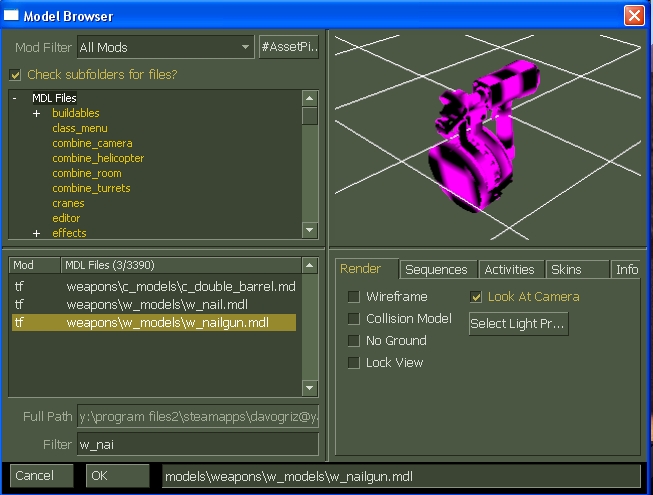Screen dimensions: 653x495
Task: Click the Full Path field
Action: point(198,416)
